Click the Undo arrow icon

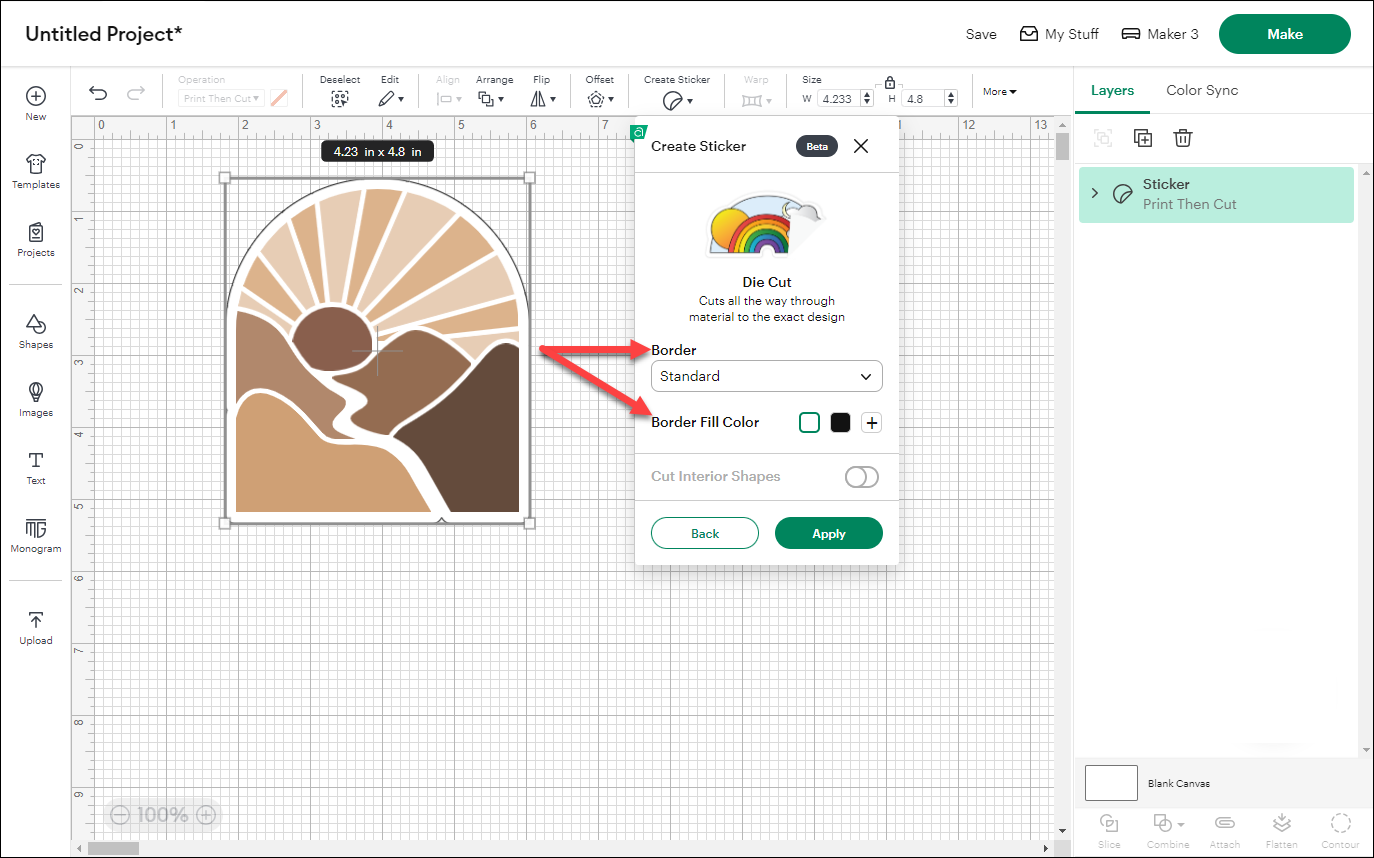click(x=98, y=93)
